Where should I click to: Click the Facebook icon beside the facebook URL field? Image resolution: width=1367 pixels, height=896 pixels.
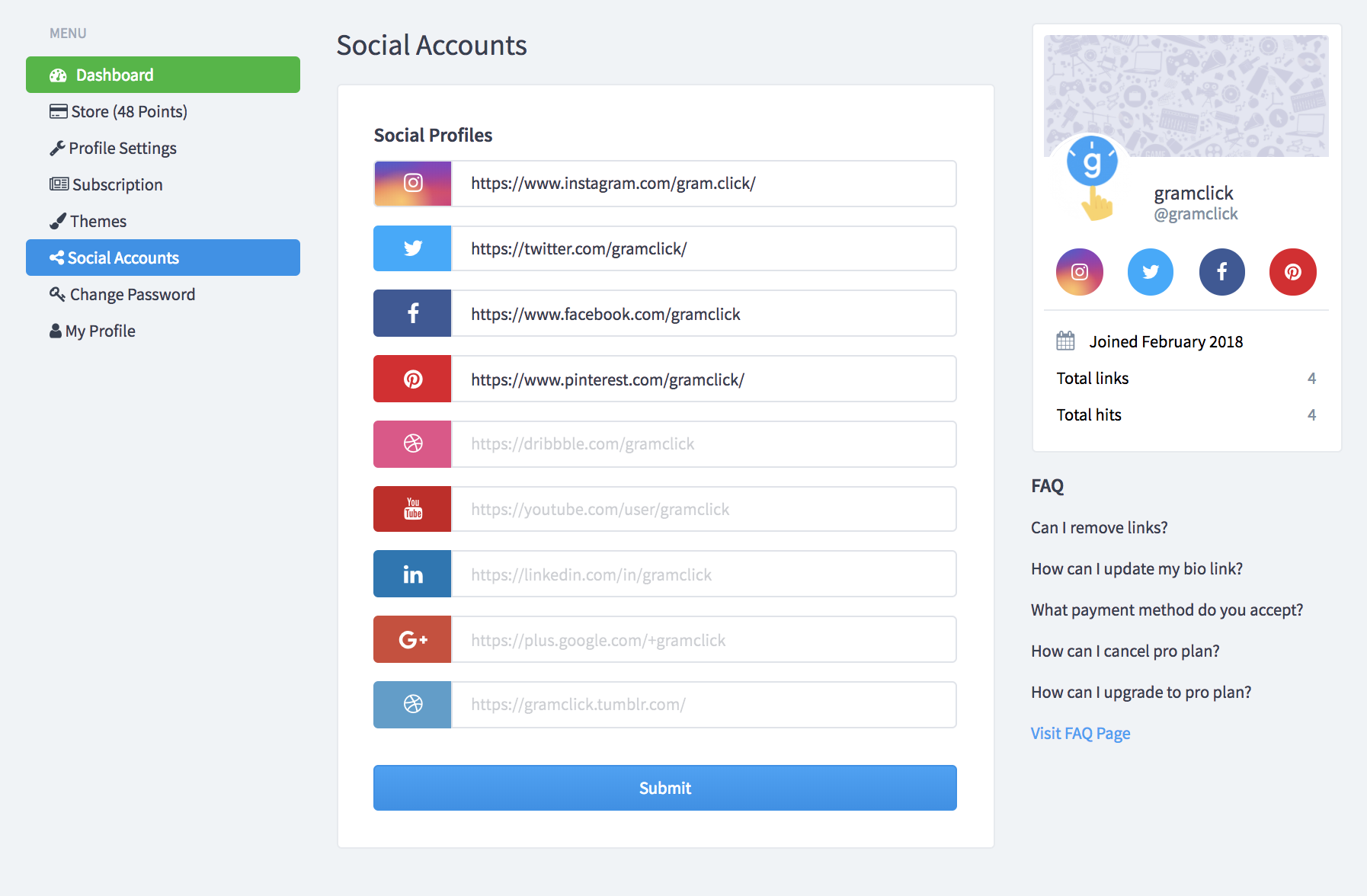pos(412,313)
